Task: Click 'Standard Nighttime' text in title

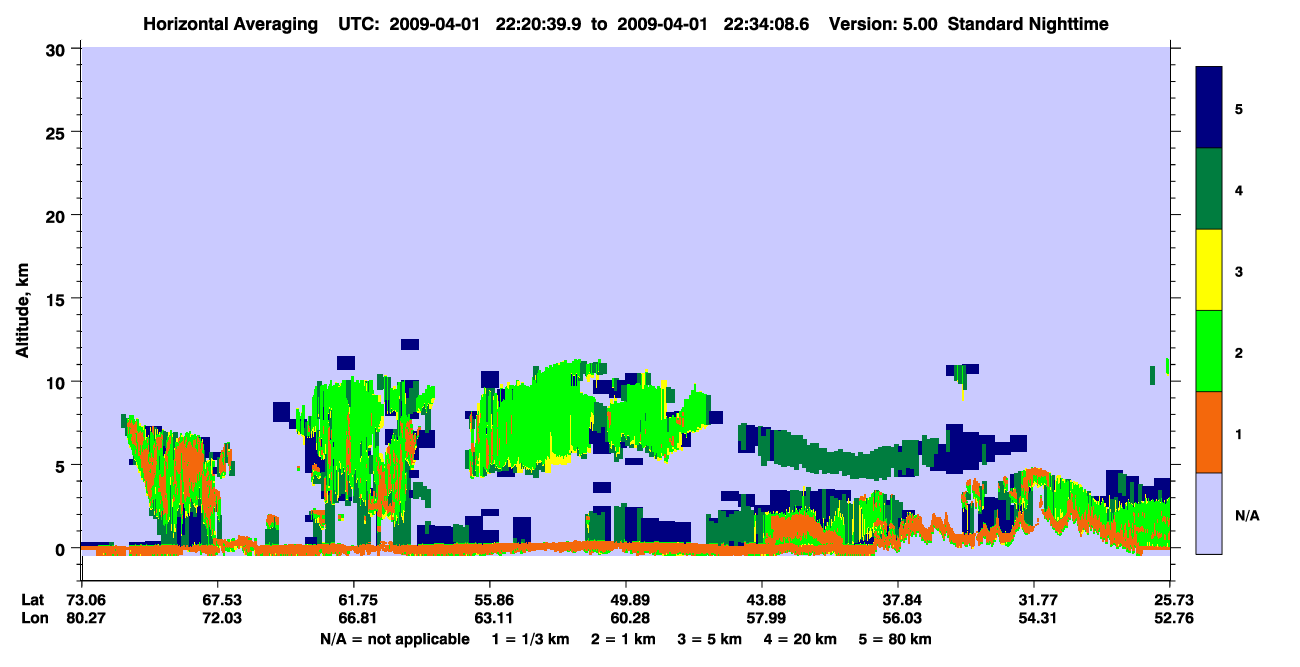Action: tap(1028, 23)
